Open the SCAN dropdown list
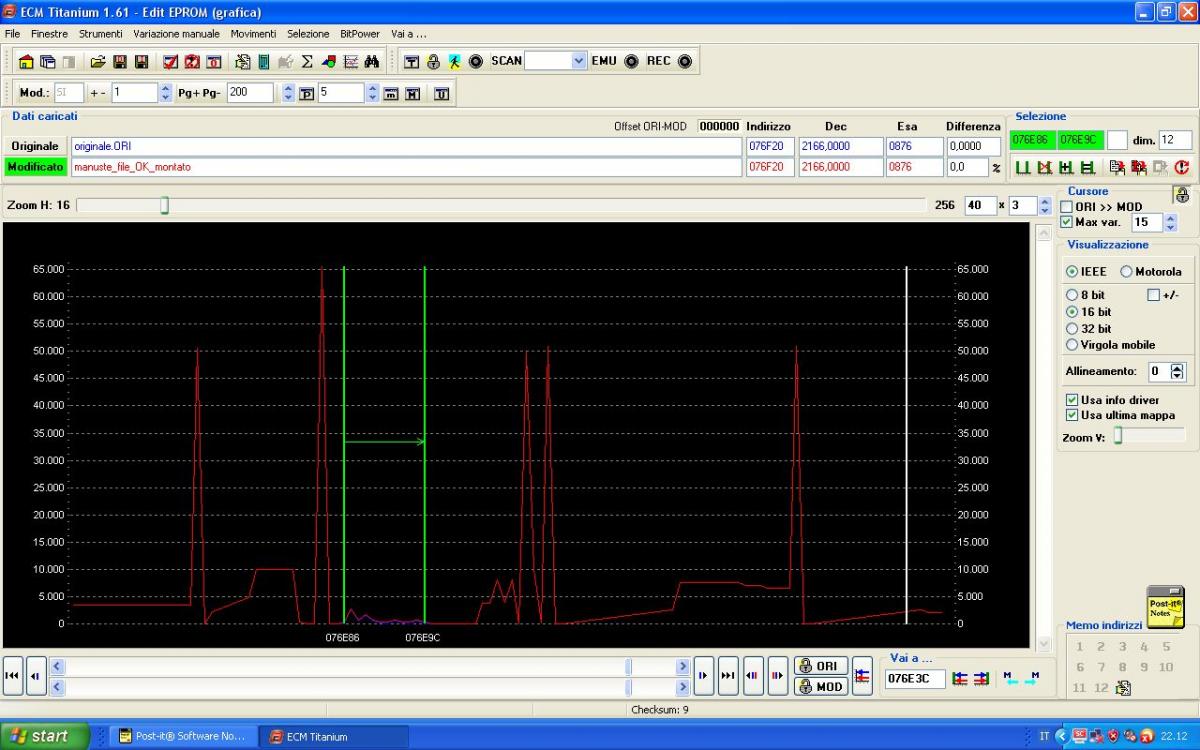 pyautogui.click(x=579, y=61)
